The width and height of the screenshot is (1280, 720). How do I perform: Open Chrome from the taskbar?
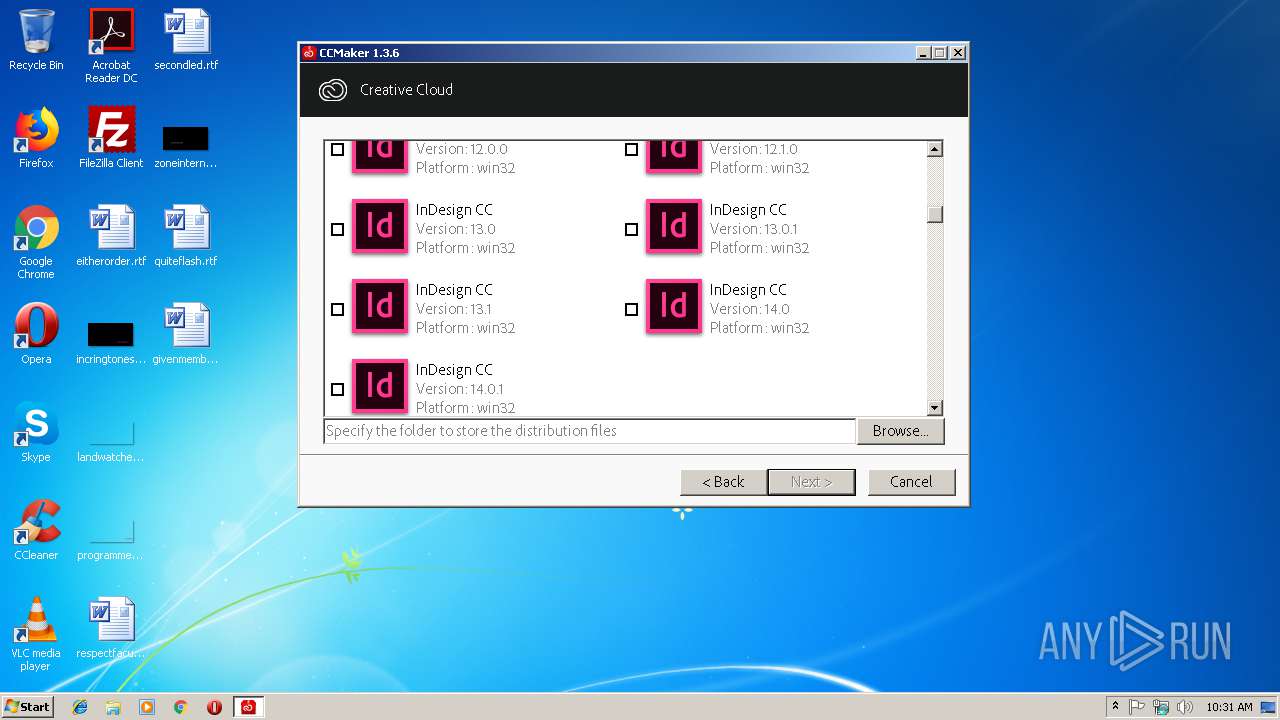point(180,707)
